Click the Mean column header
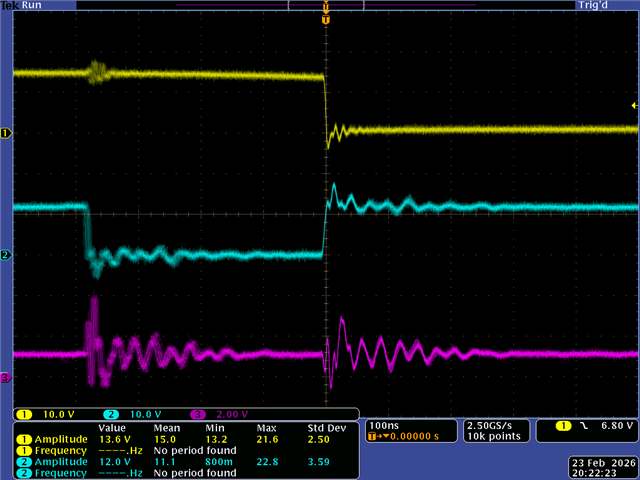 pos(167,428)
